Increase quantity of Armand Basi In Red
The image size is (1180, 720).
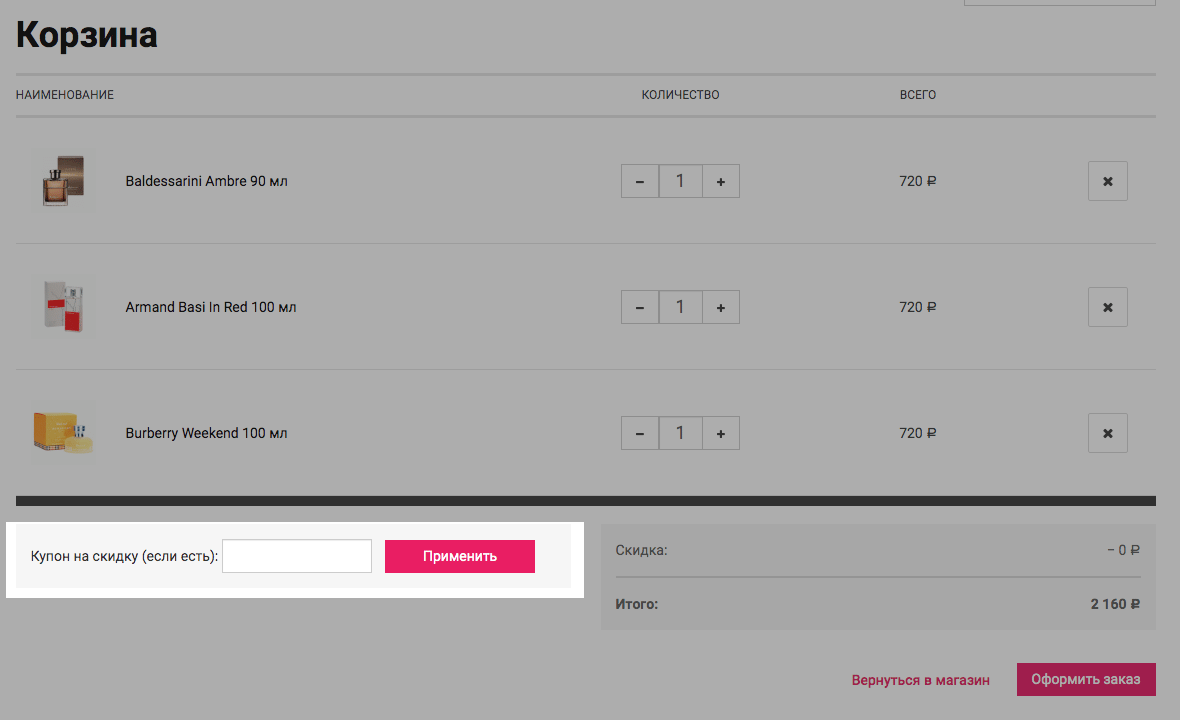721,307
